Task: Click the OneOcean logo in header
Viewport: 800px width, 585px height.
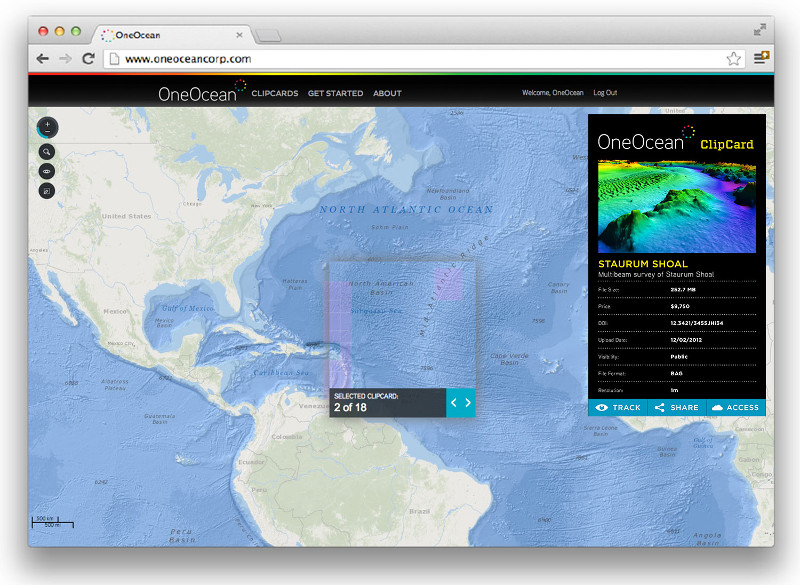Action: (x=202, y=91)
